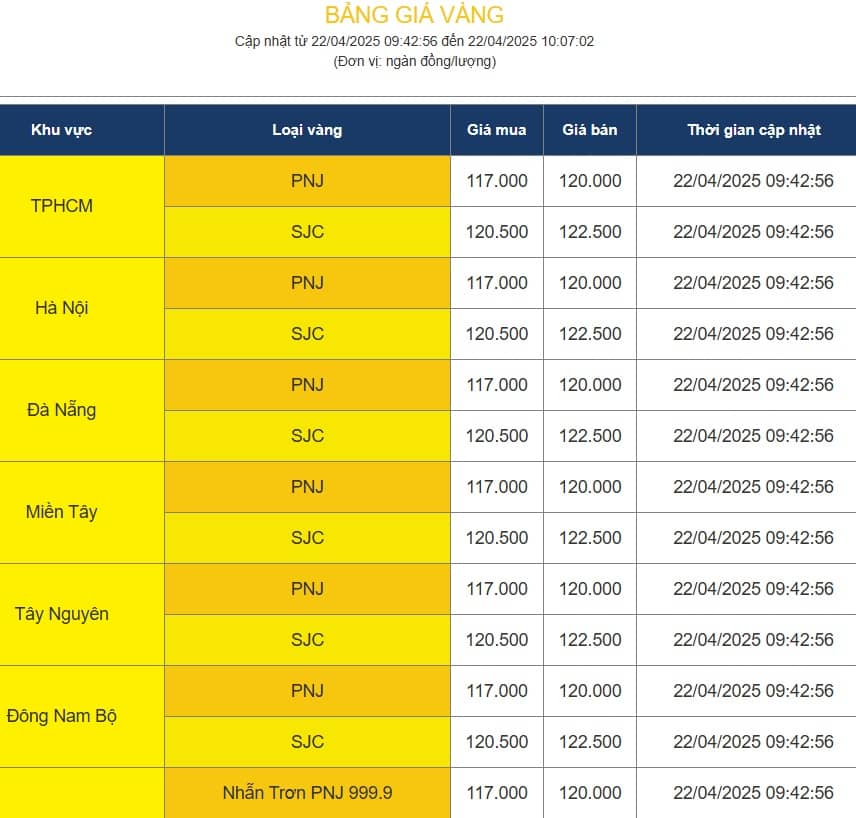The height and width of the screenshot is (818, 856).
Task: Click the SJC gold type in Đà Nẵng
Action: (307, 436)
